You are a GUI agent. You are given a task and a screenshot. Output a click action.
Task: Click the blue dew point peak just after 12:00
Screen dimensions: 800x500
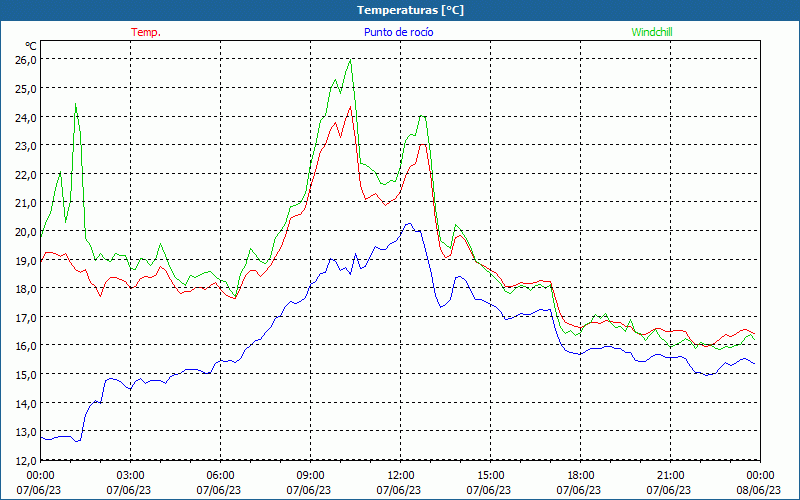click(x=409, y=223)
